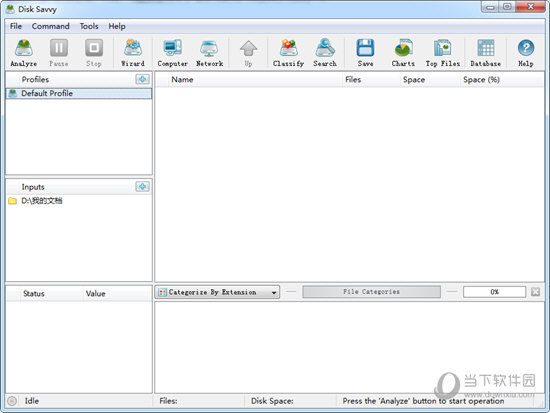Click the folder icon of D:\我的文档
Screen dimensions: 550x413
point(12,201)
